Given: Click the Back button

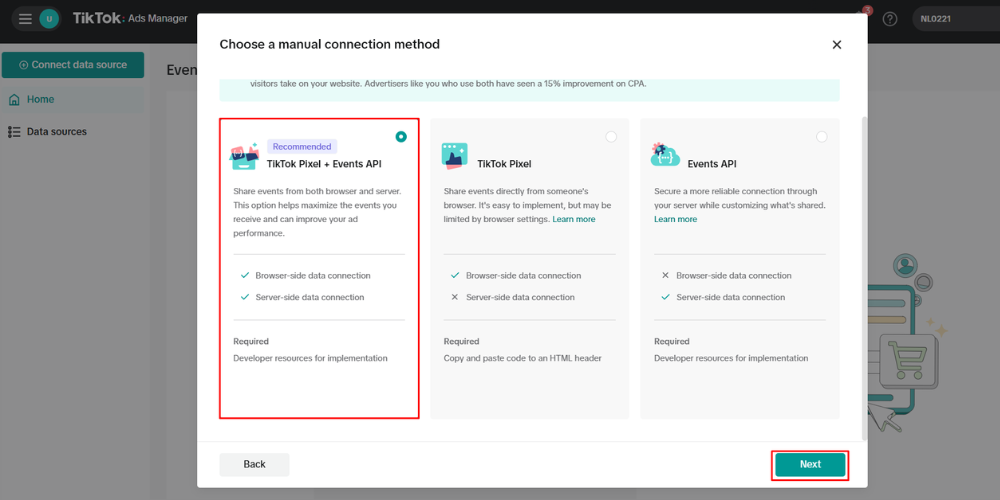Looking at the screenshot, I should click(x=254, y=464).
